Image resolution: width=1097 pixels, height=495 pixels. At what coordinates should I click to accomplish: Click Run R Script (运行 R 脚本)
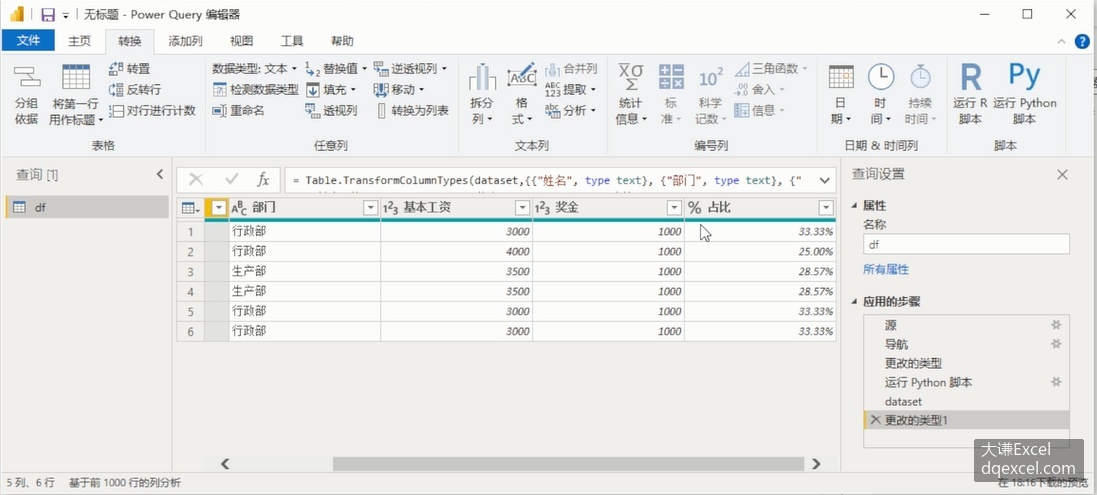pos(970,96)
